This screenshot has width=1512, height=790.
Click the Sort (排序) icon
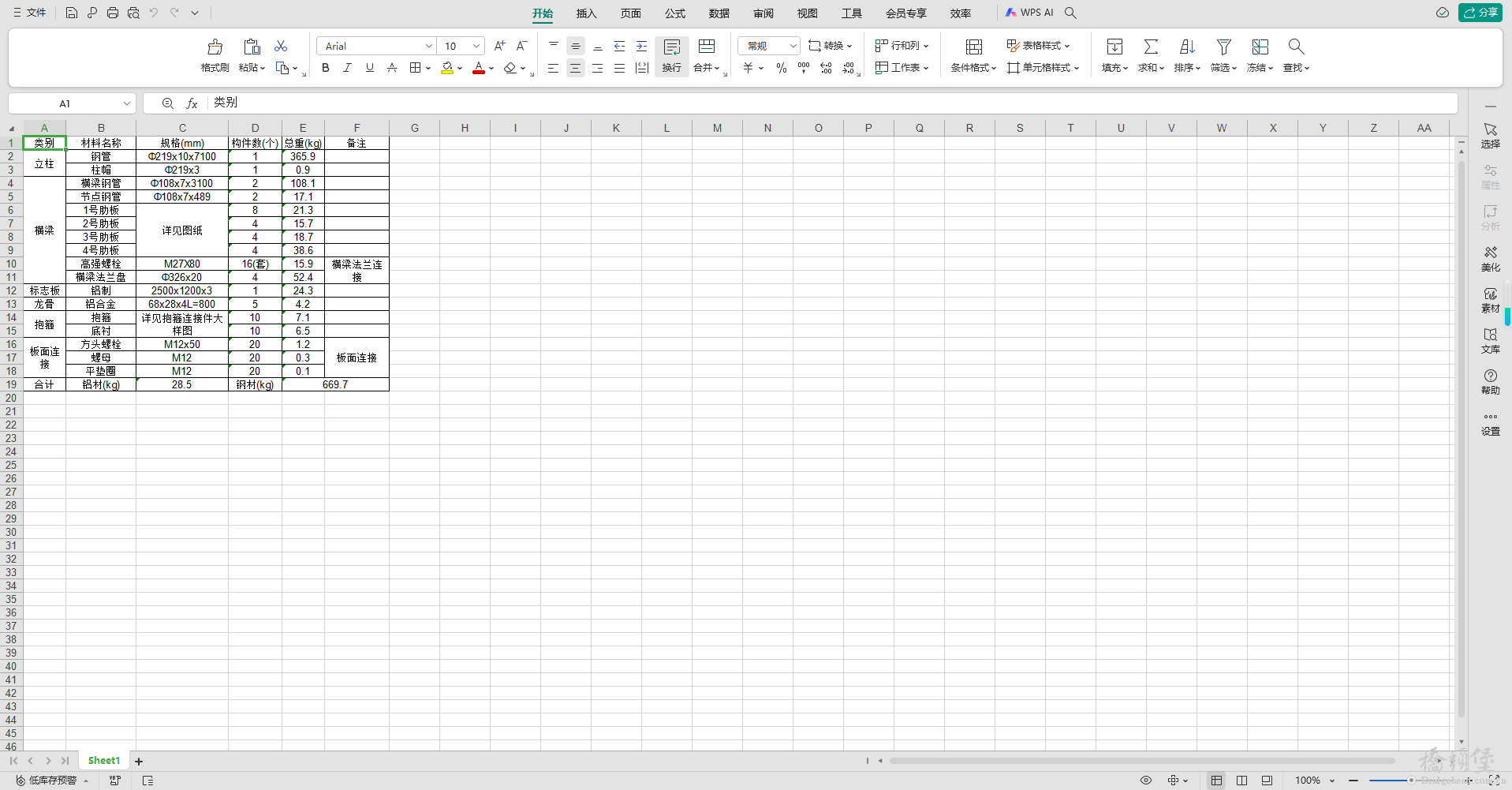click(1187, 47)
